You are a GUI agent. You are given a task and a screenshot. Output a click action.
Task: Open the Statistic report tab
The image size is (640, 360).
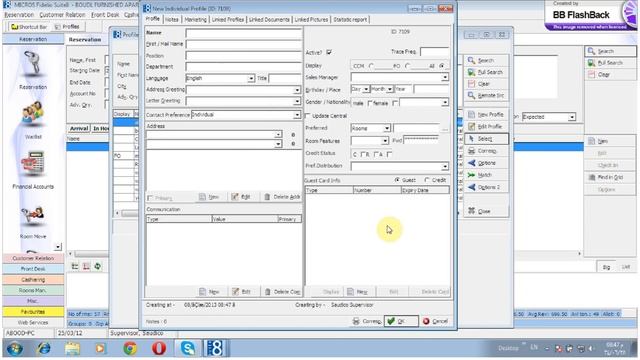tap(350, 20)
